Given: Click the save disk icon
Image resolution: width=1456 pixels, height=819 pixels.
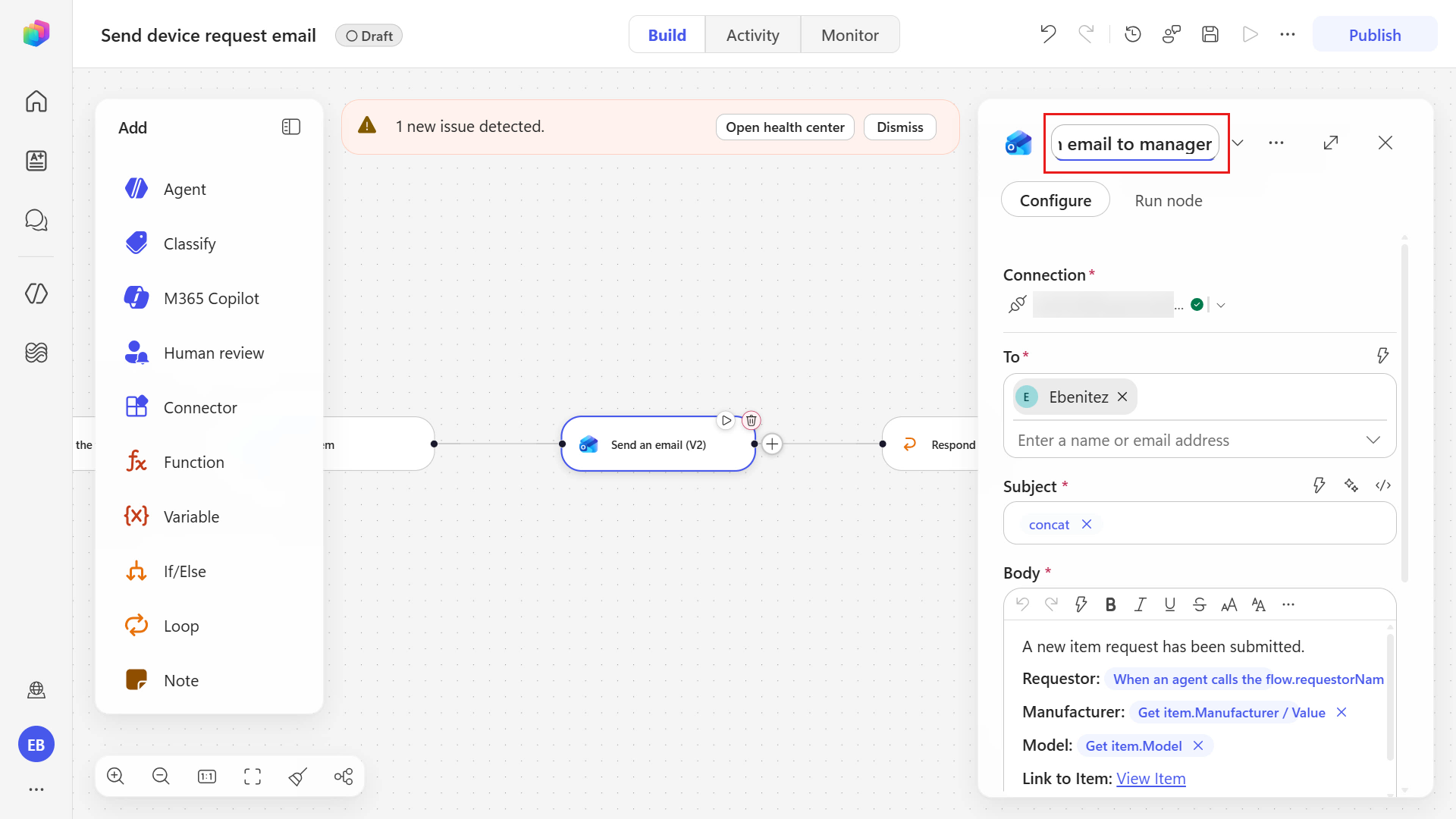Looking at the screenshot, I should click(x=1210, y=34).
